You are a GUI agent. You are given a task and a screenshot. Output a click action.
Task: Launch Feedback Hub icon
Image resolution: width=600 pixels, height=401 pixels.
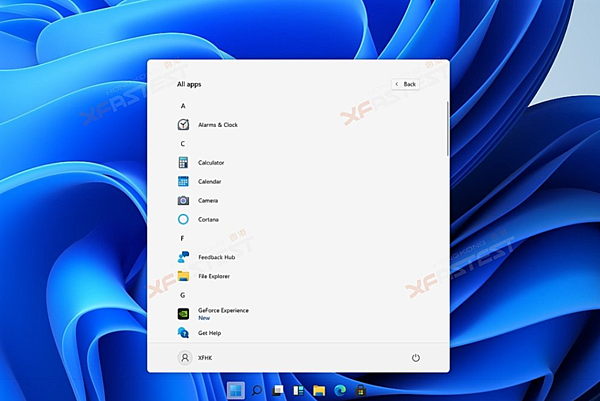(x=183, y=257)
